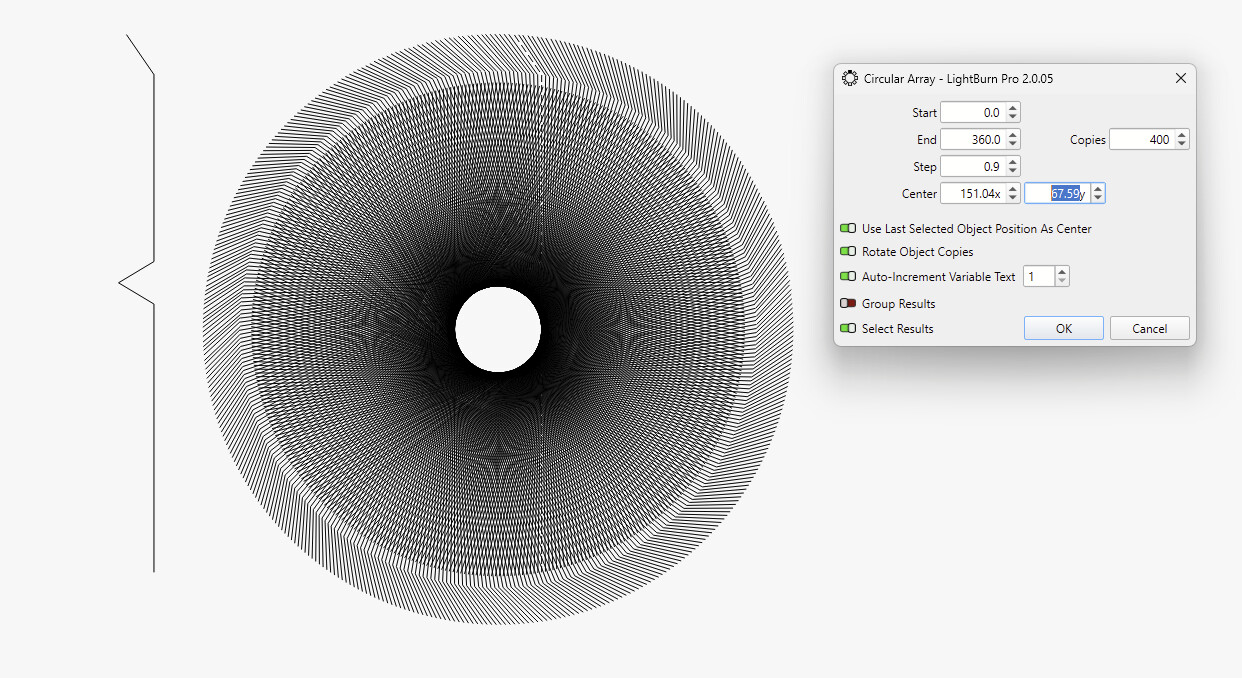Viewport: 1242px width, 678px height.
Task: Click the Center X coordinate field
Action: tap(972, 194)
